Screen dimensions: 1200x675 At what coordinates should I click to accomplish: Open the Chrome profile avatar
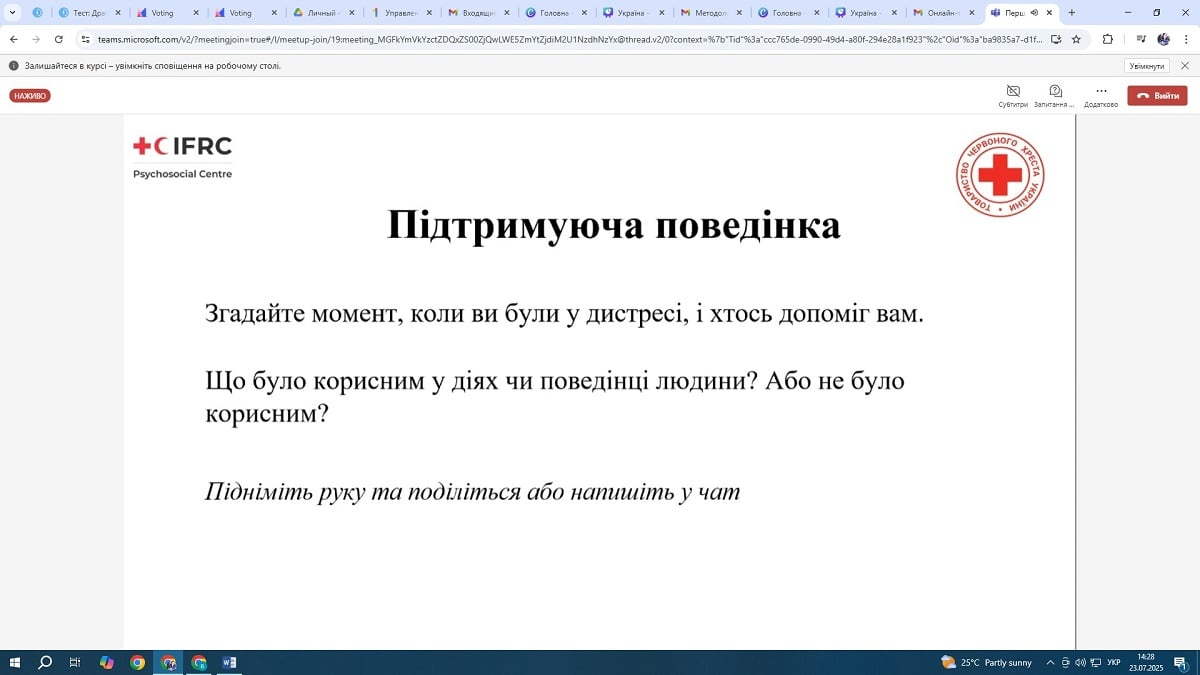1163,39
